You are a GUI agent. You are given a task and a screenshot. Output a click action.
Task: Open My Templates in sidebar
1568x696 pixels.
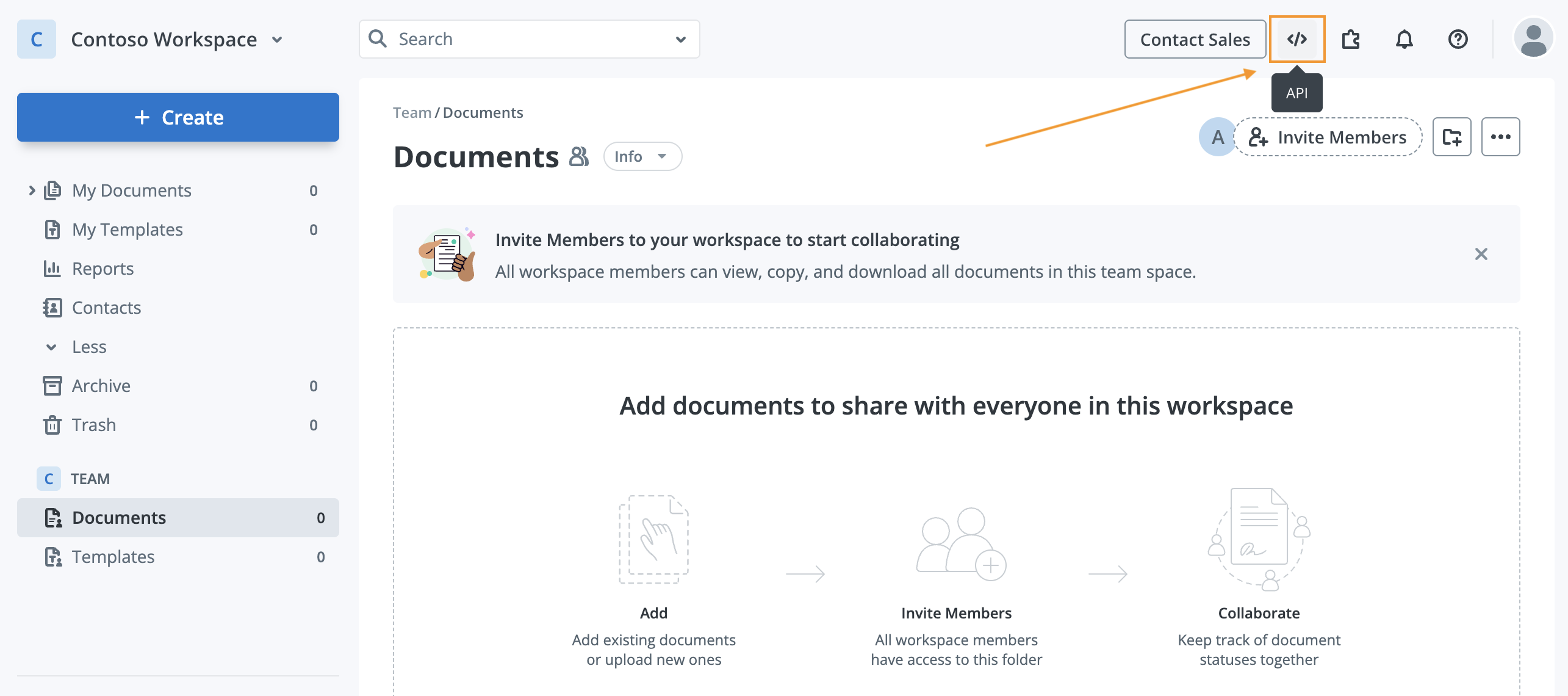[178, 230]
